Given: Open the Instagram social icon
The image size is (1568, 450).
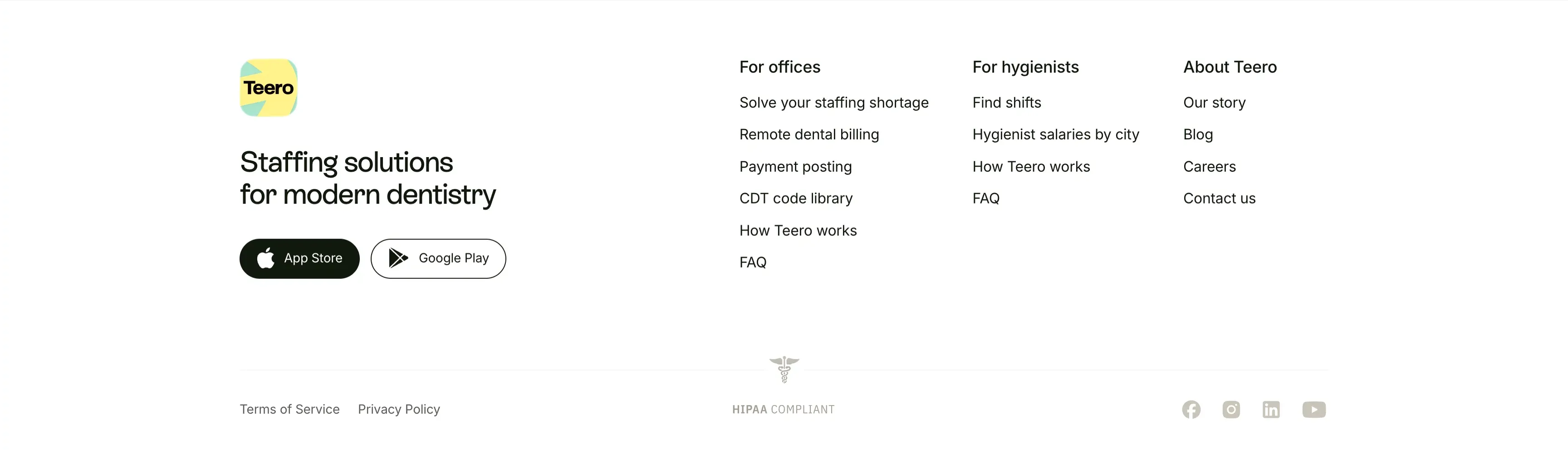Looking at the screenshot, I should tap(1231, 410).
